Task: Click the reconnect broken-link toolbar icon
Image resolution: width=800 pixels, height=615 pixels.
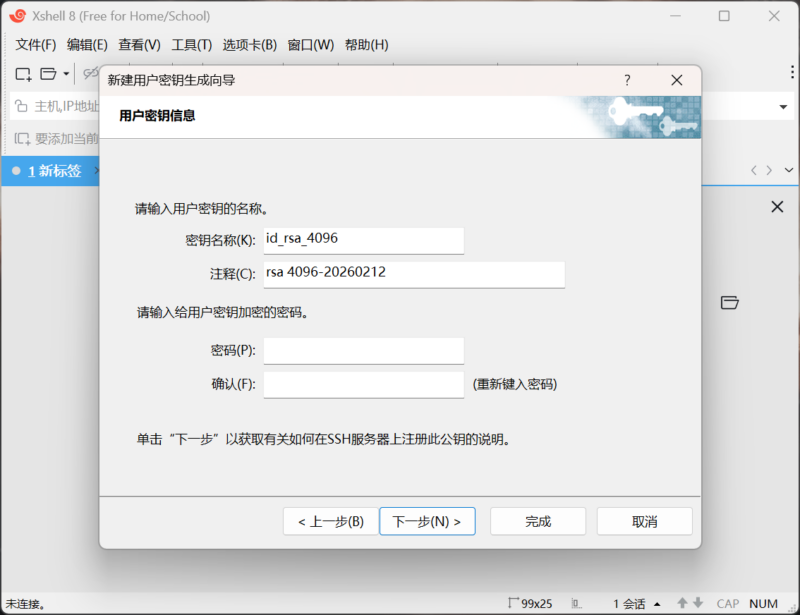Action: click(89, 74)
